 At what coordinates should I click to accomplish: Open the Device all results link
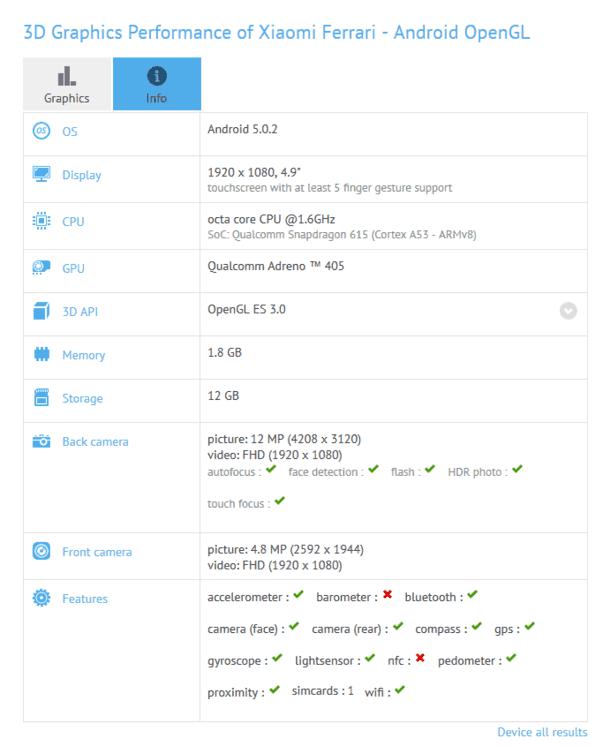(x=542, y=732)
